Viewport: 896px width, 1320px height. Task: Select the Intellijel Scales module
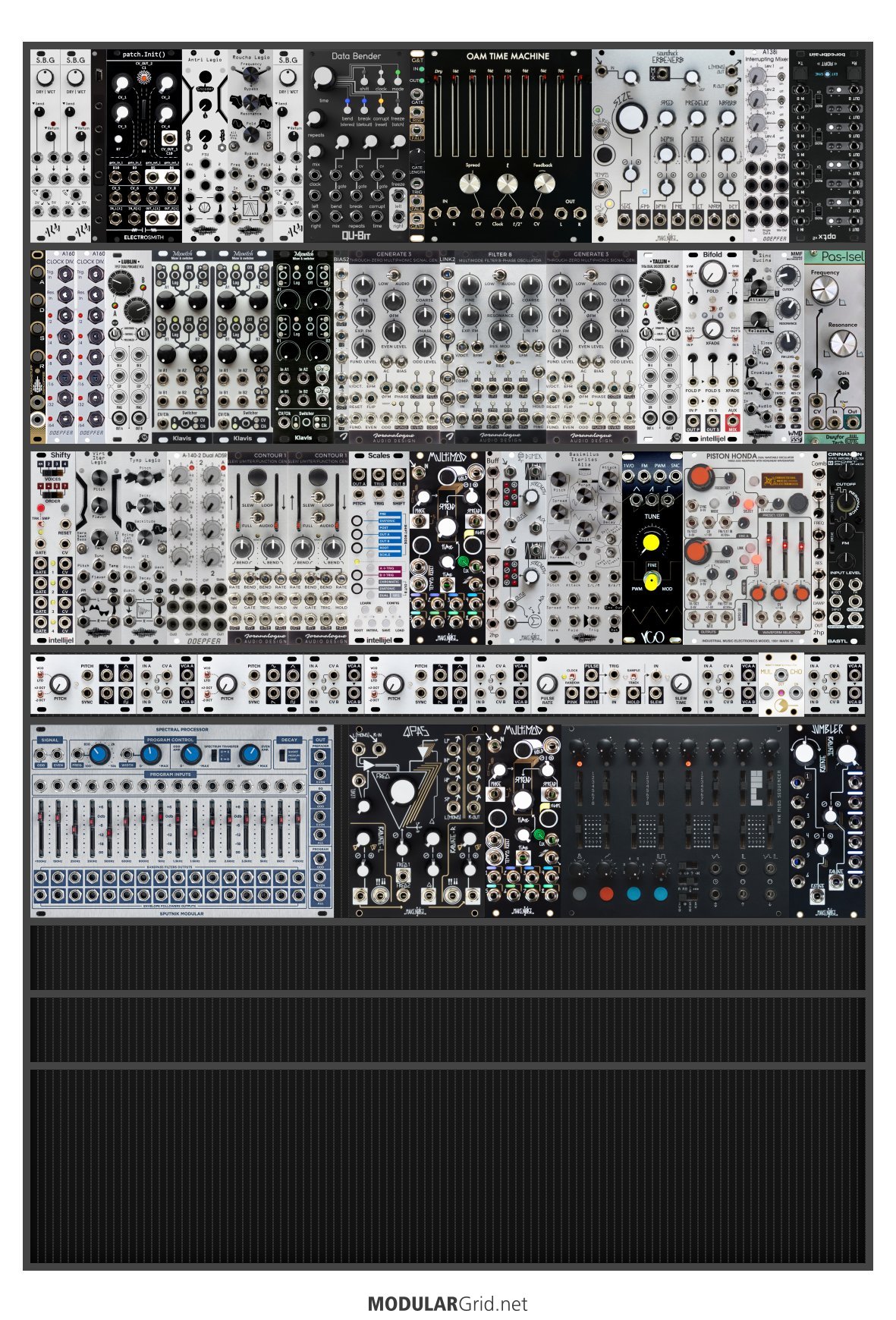pyautogui.click(x=379, y=548)
